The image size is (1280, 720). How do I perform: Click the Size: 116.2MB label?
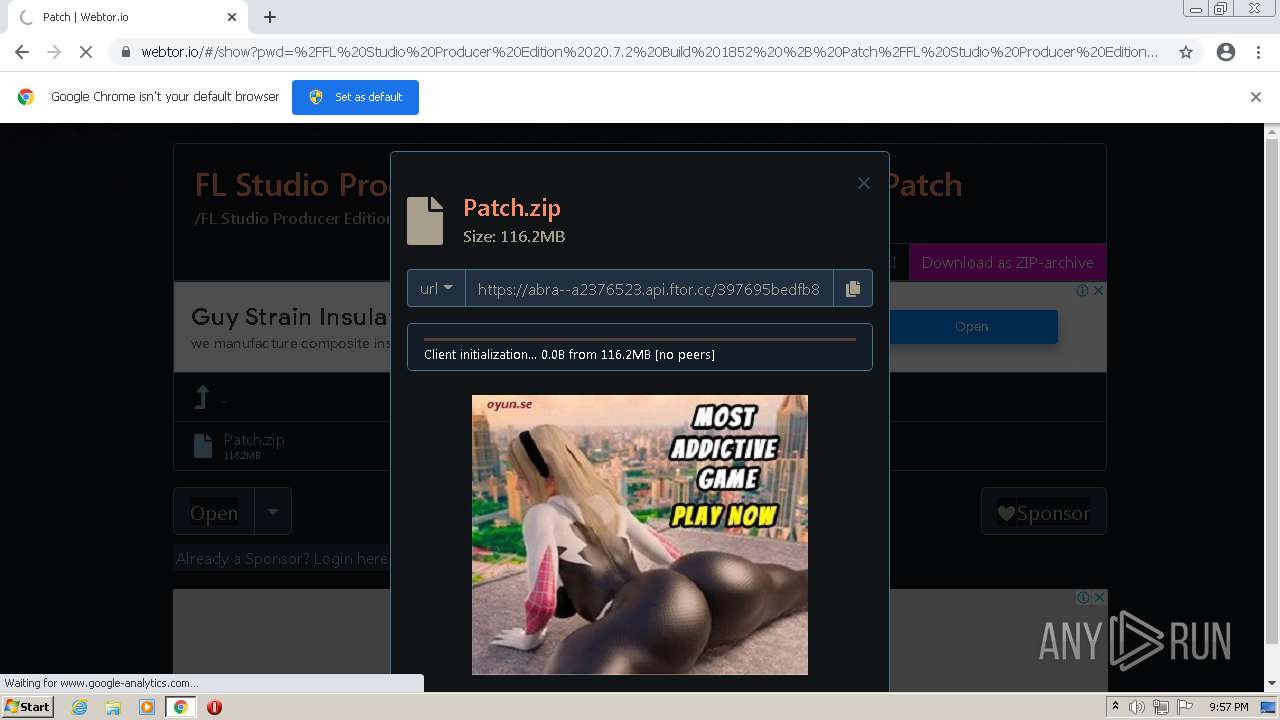[514, 237]
